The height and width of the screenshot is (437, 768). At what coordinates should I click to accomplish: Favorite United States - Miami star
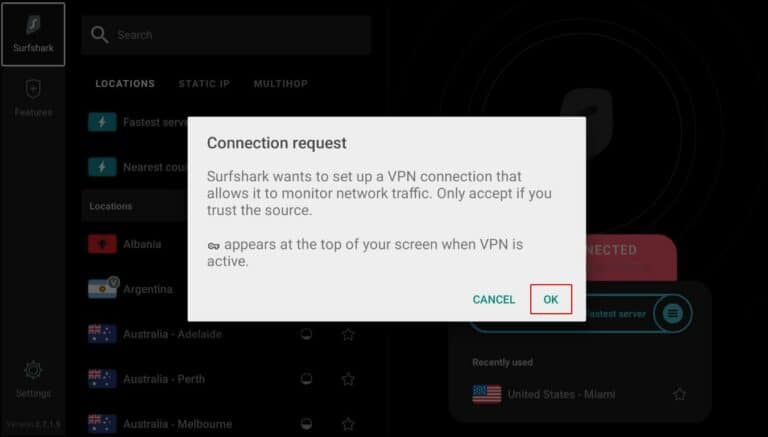(x=679, y=394)
